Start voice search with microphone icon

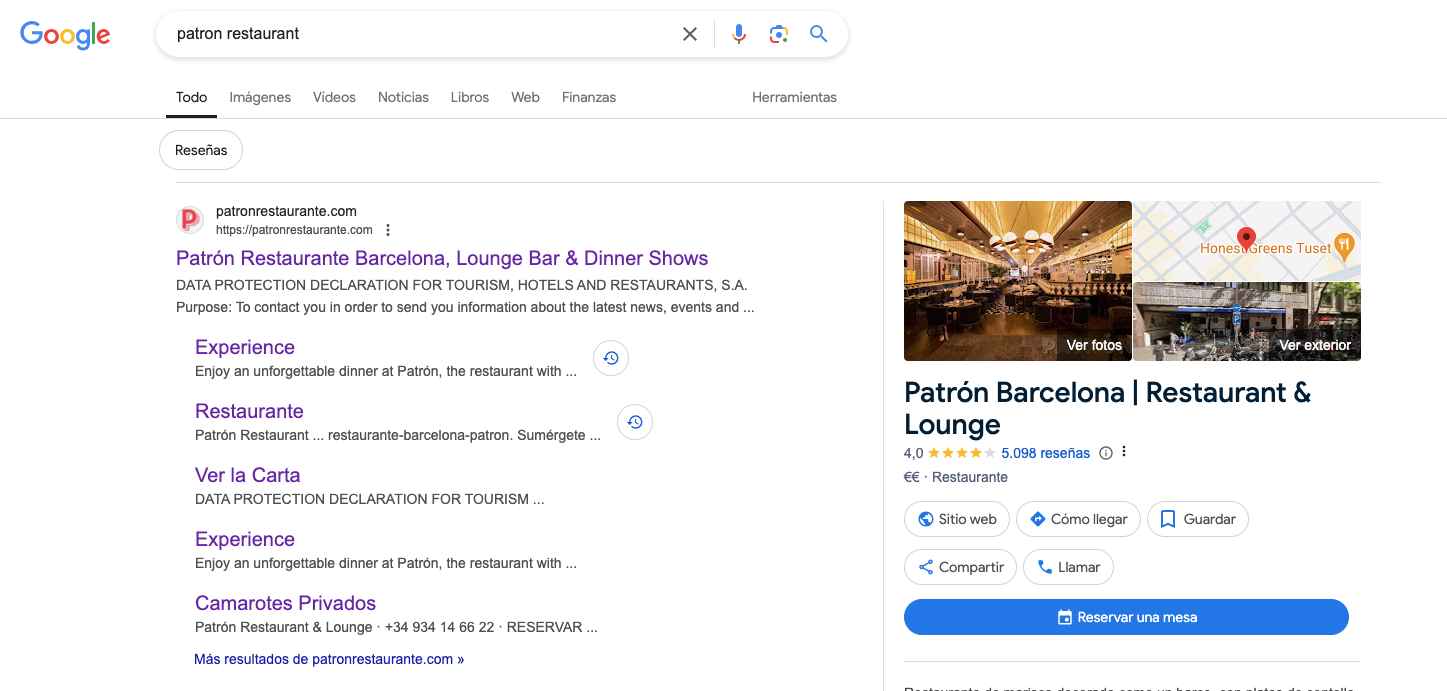coord(739,34)
